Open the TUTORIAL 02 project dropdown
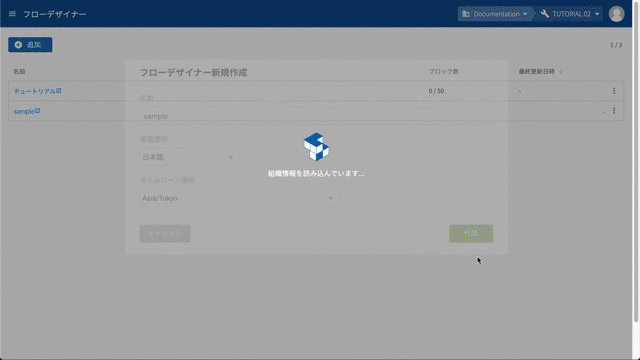640x360 pixels. click(x=570, y=14)
